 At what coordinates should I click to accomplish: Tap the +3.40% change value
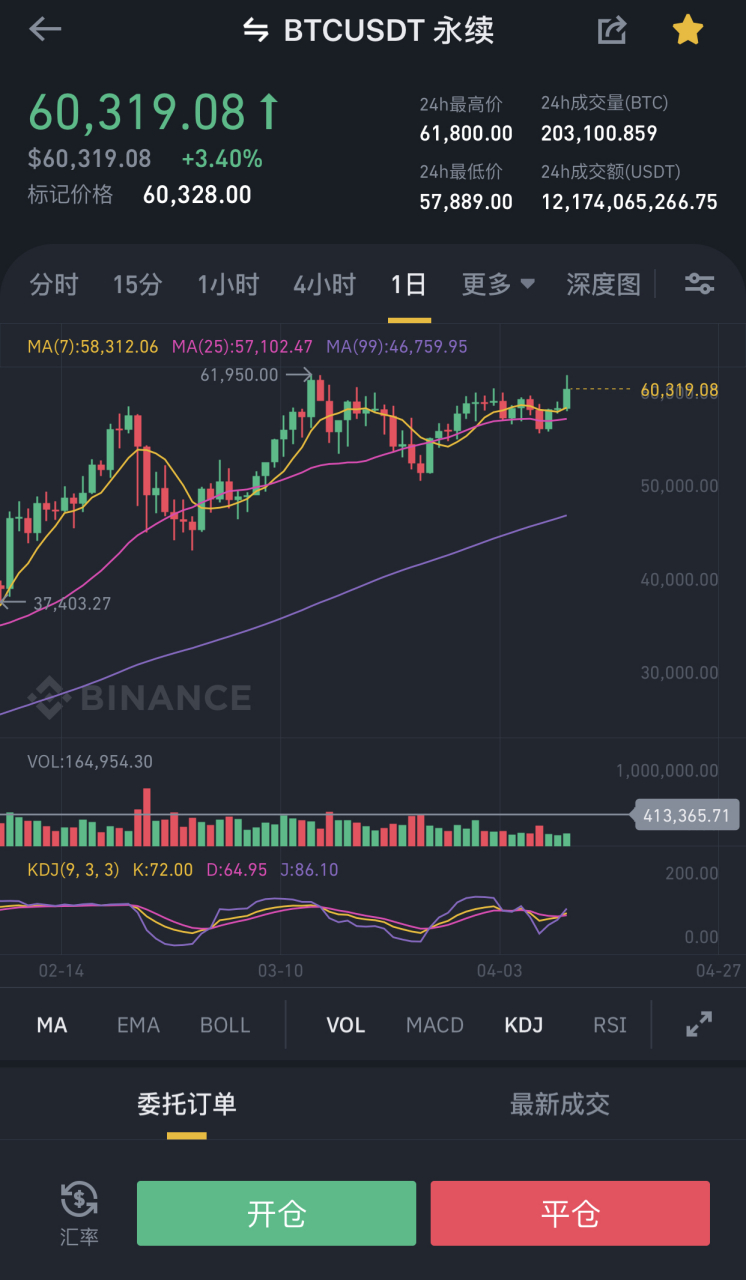[x=222, y=158]
